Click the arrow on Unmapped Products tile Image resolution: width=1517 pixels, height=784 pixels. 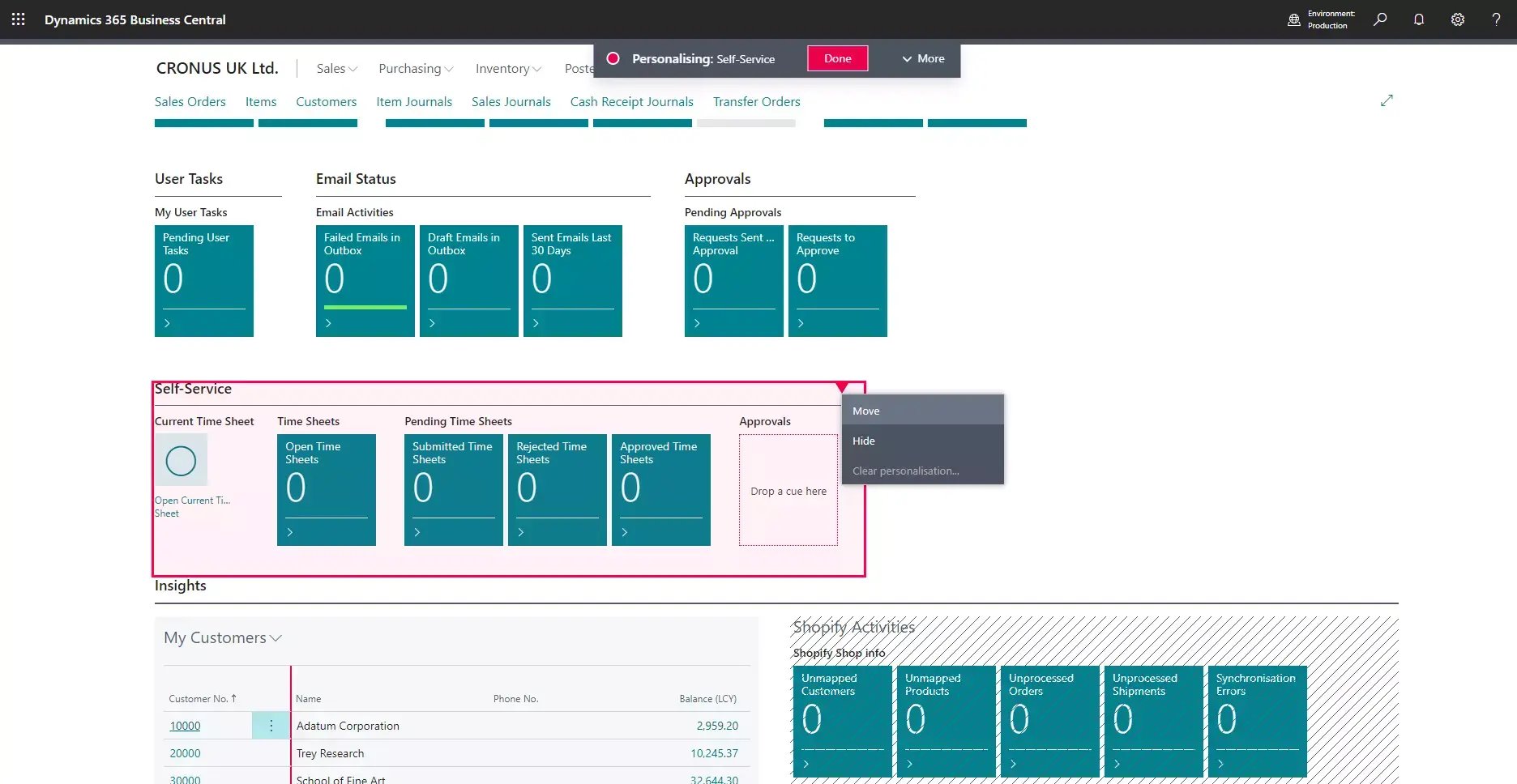click(910, 764)
